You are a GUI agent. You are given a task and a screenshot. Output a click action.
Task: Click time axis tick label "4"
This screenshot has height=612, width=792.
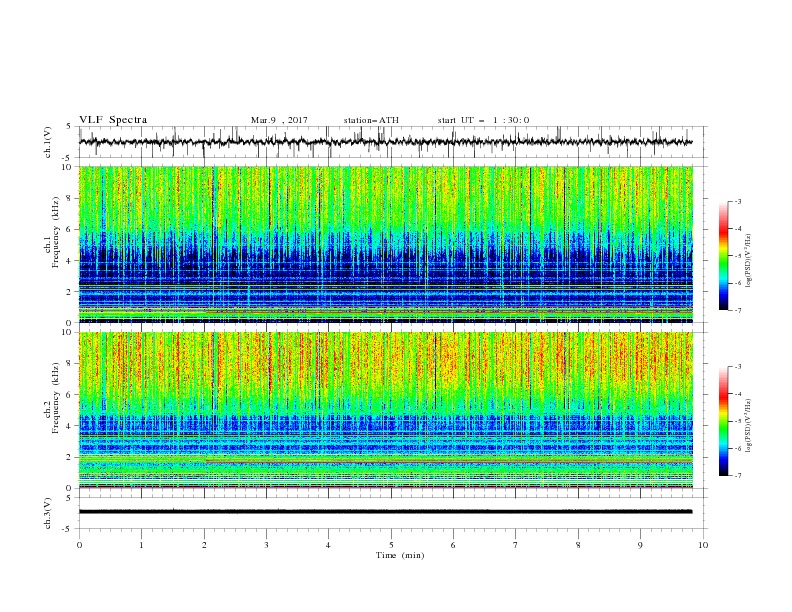328,545
